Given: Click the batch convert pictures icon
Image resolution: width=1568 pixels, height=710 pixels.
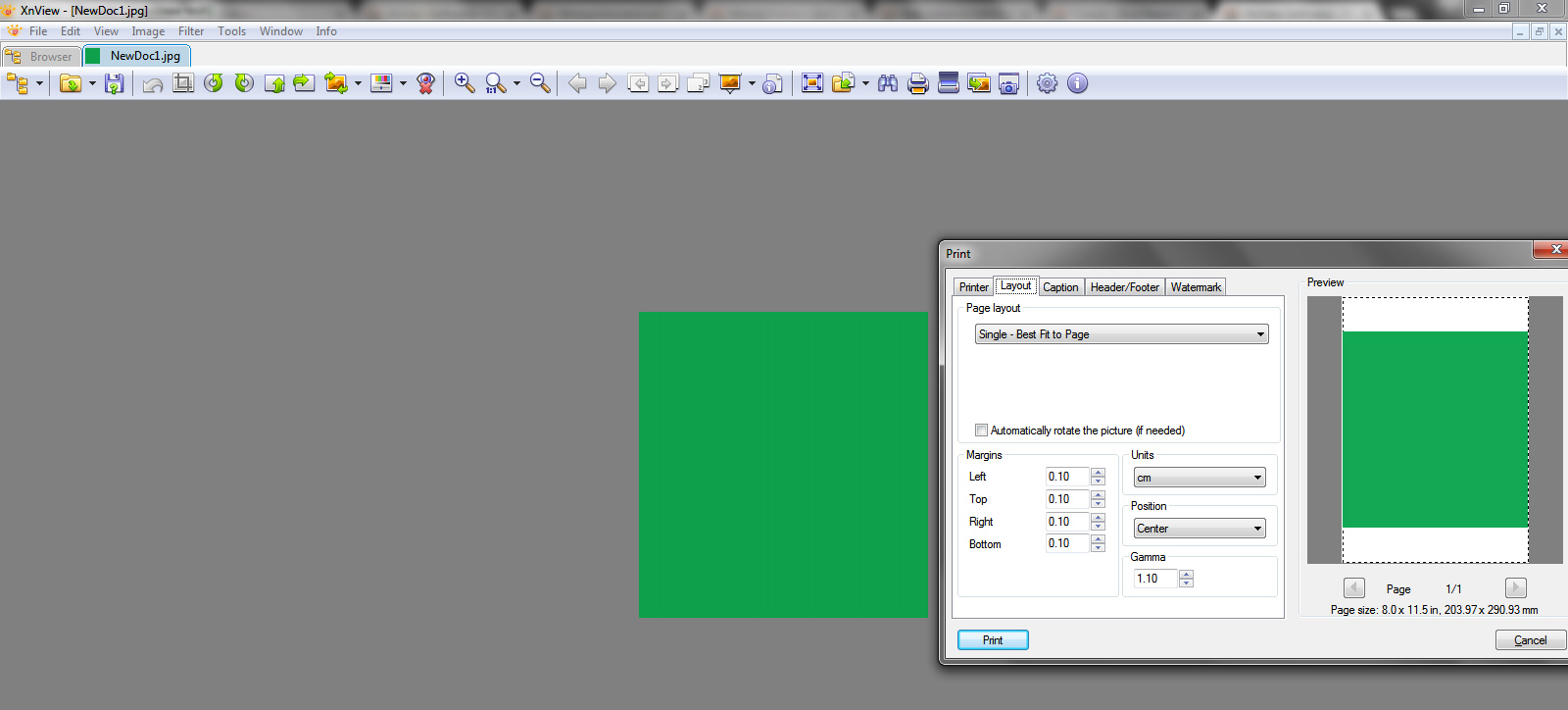Looking at the screenshot, I should point(979,83).
